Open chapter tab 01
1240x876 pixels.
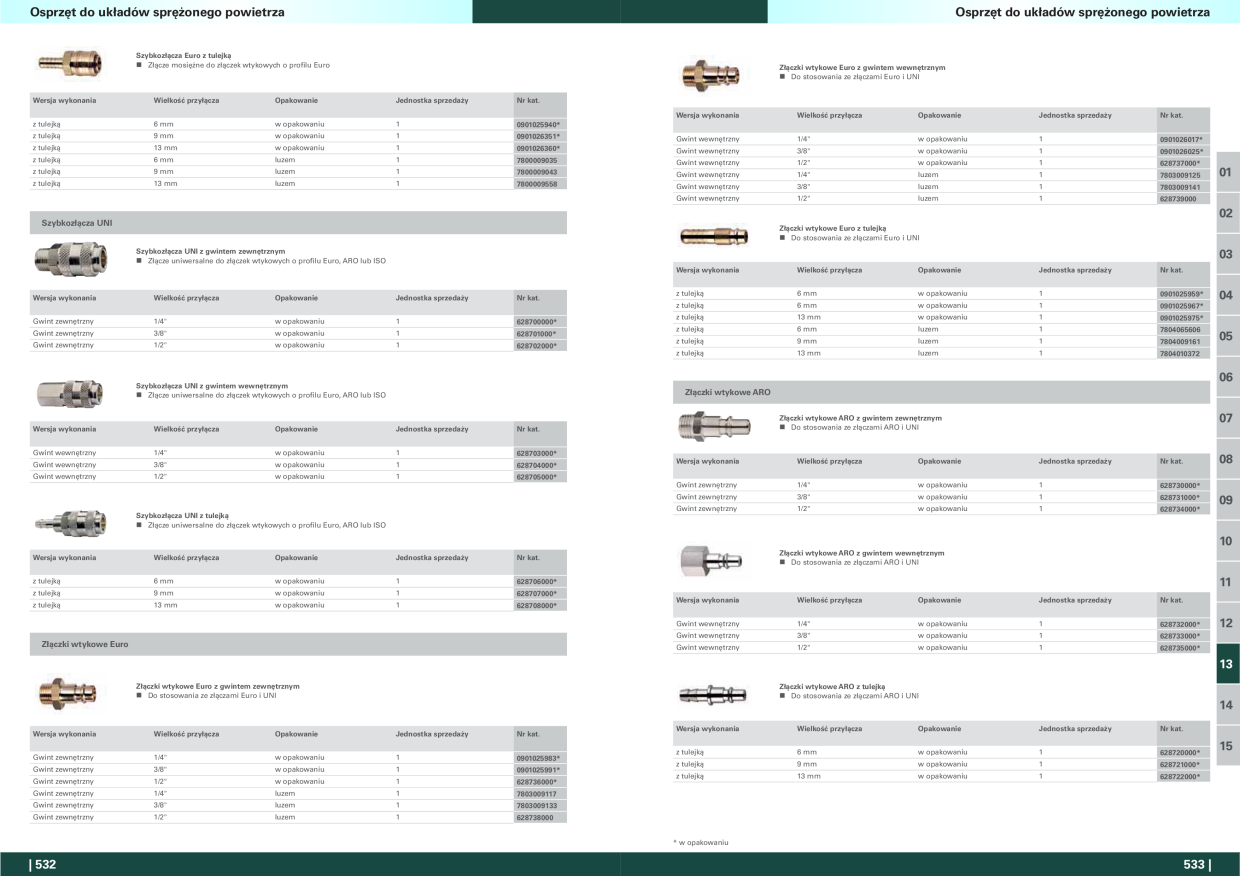point(1228,172)
